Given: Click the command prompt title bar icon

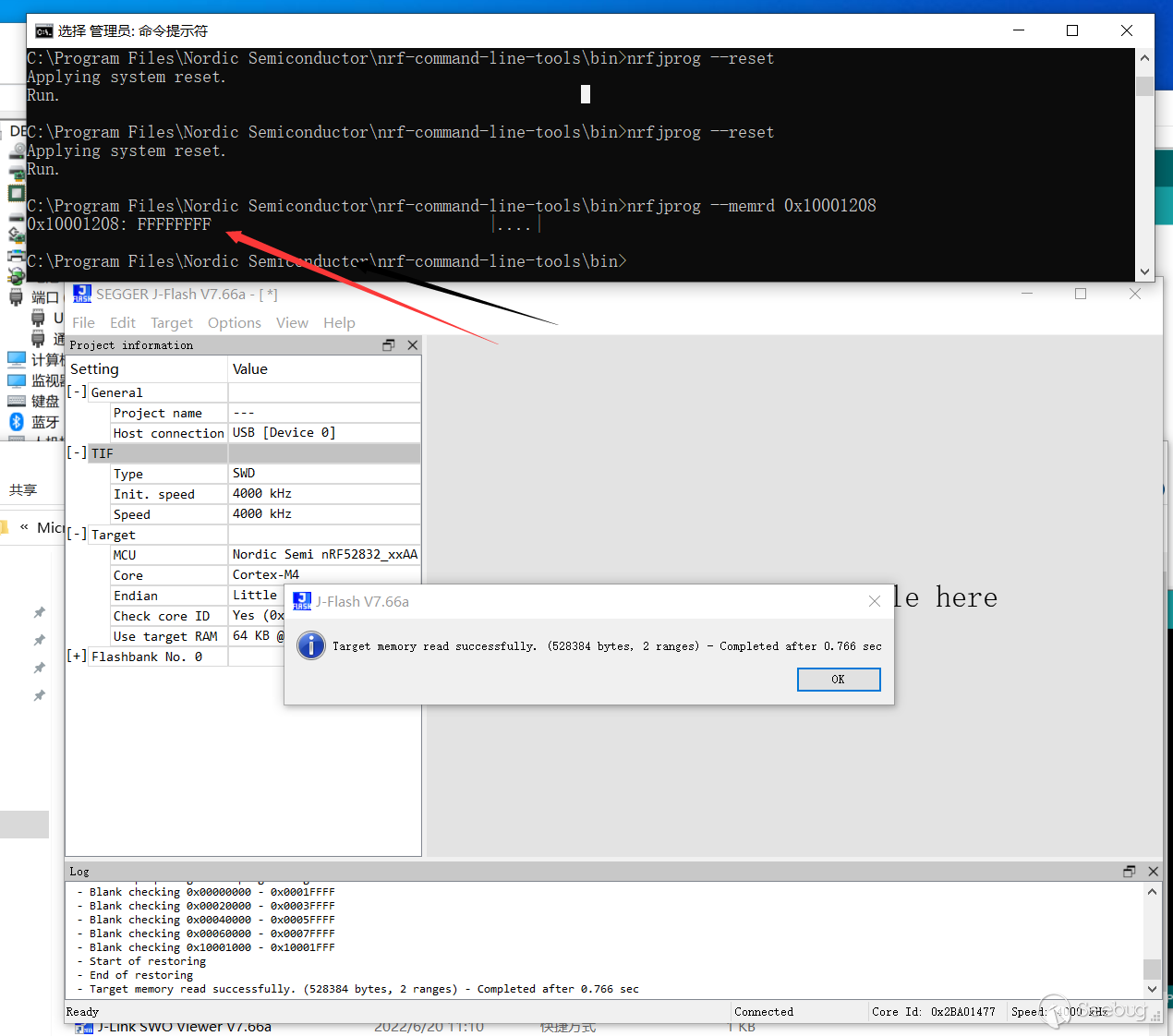Looking at the screenshot, I should 43,30.
